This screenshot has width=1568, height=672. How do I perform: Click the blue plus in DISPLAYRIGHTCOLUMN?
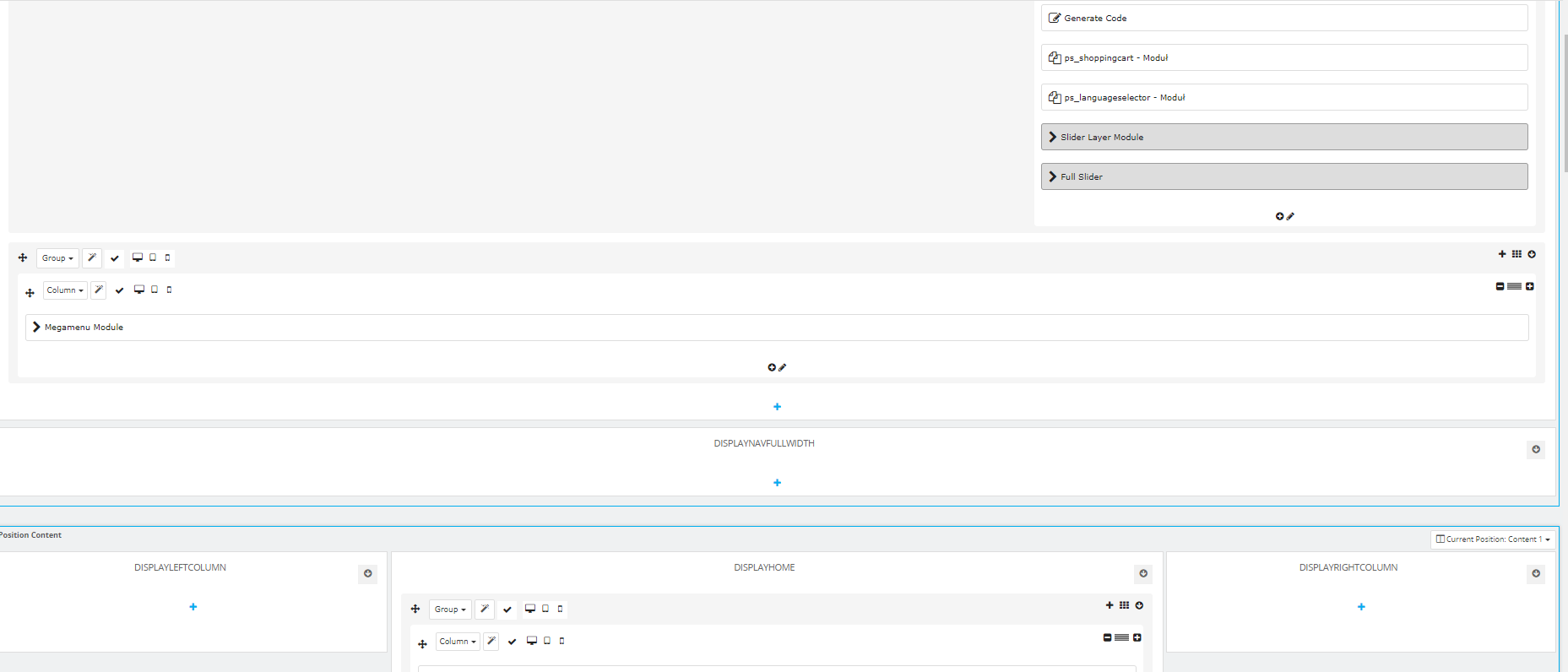pos(1361,607)
